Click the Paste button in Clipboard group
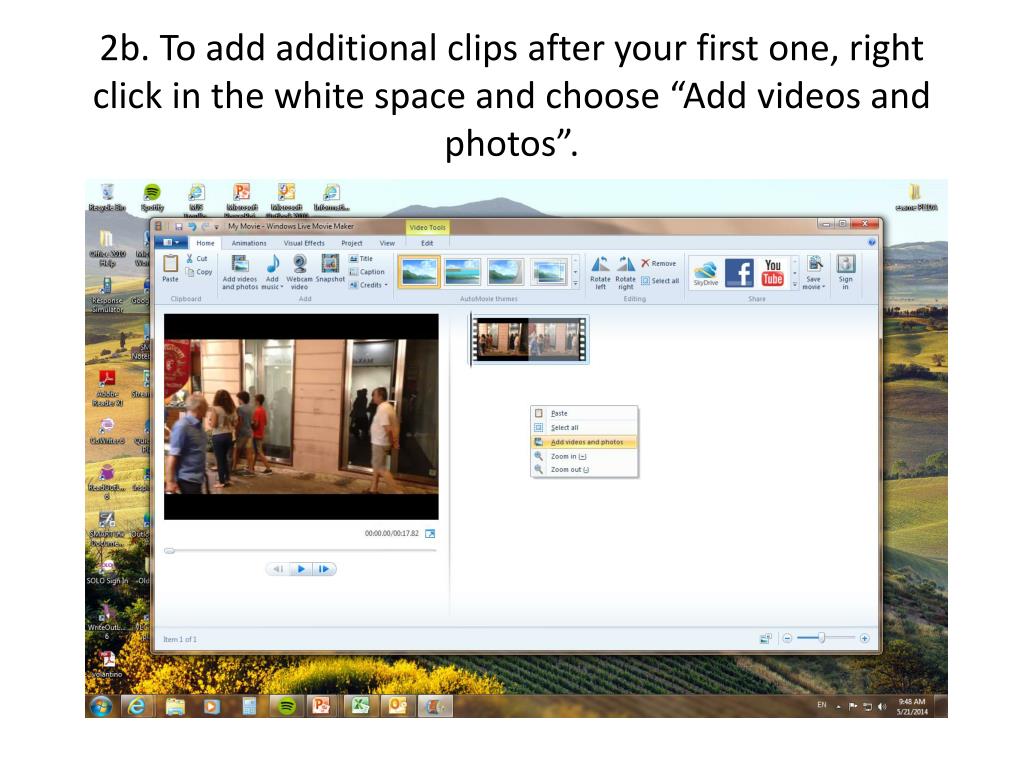The height and width of the screenshot is (768, 1024). 170,268
